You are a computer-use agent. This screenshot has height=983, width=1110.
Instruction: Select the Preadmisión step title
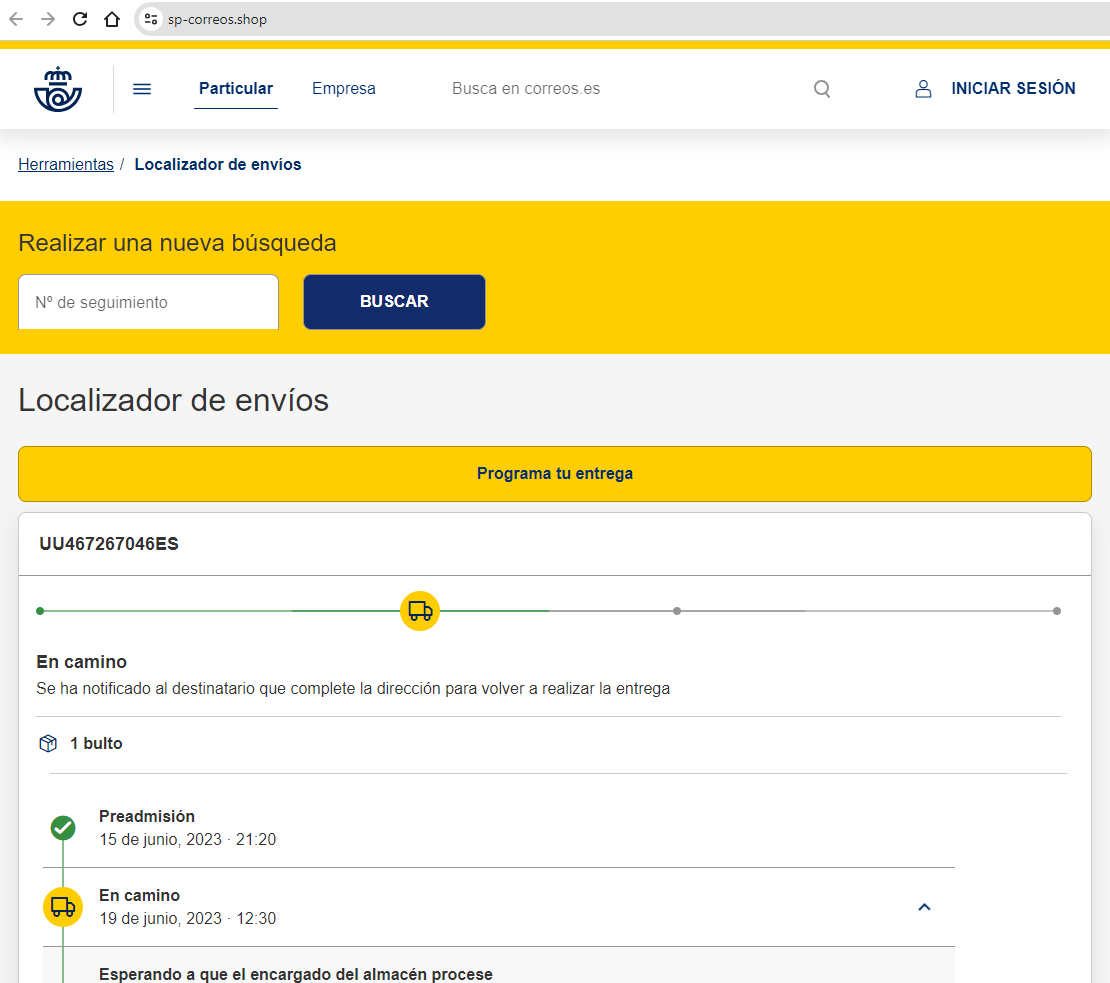(x=147, y=816)
